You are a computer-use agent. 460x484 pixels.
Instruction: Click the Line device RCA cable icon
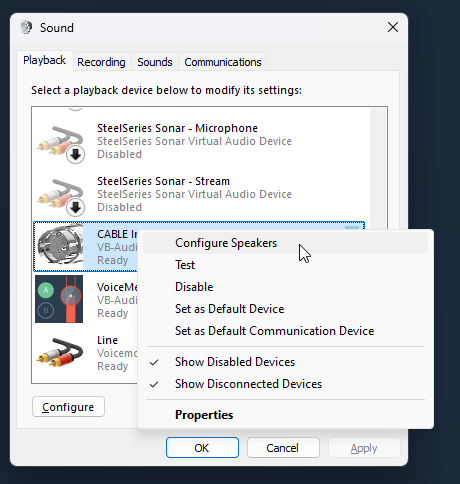[60, 353]
